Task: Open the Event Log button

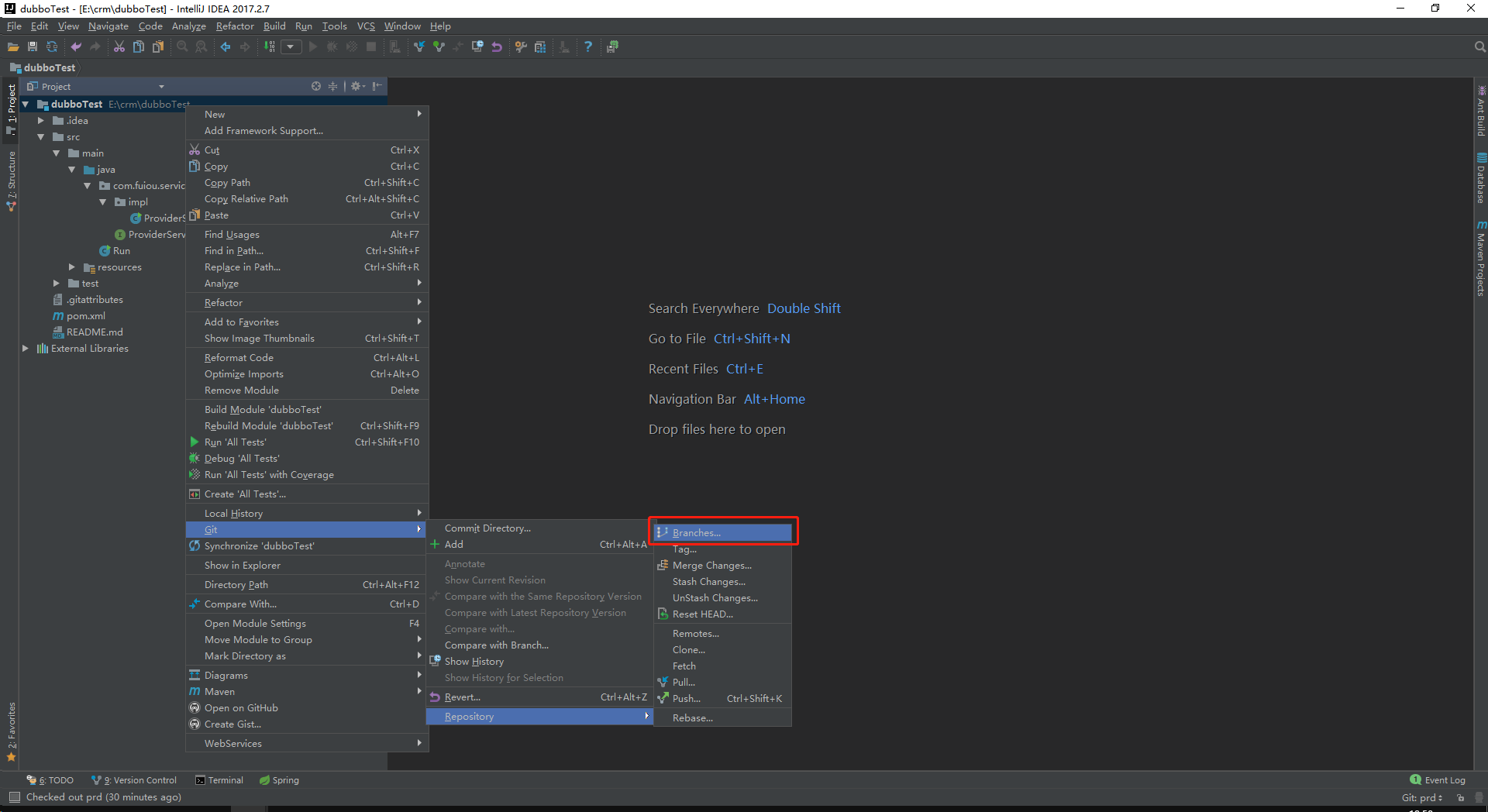Action: click(1438, 780)
